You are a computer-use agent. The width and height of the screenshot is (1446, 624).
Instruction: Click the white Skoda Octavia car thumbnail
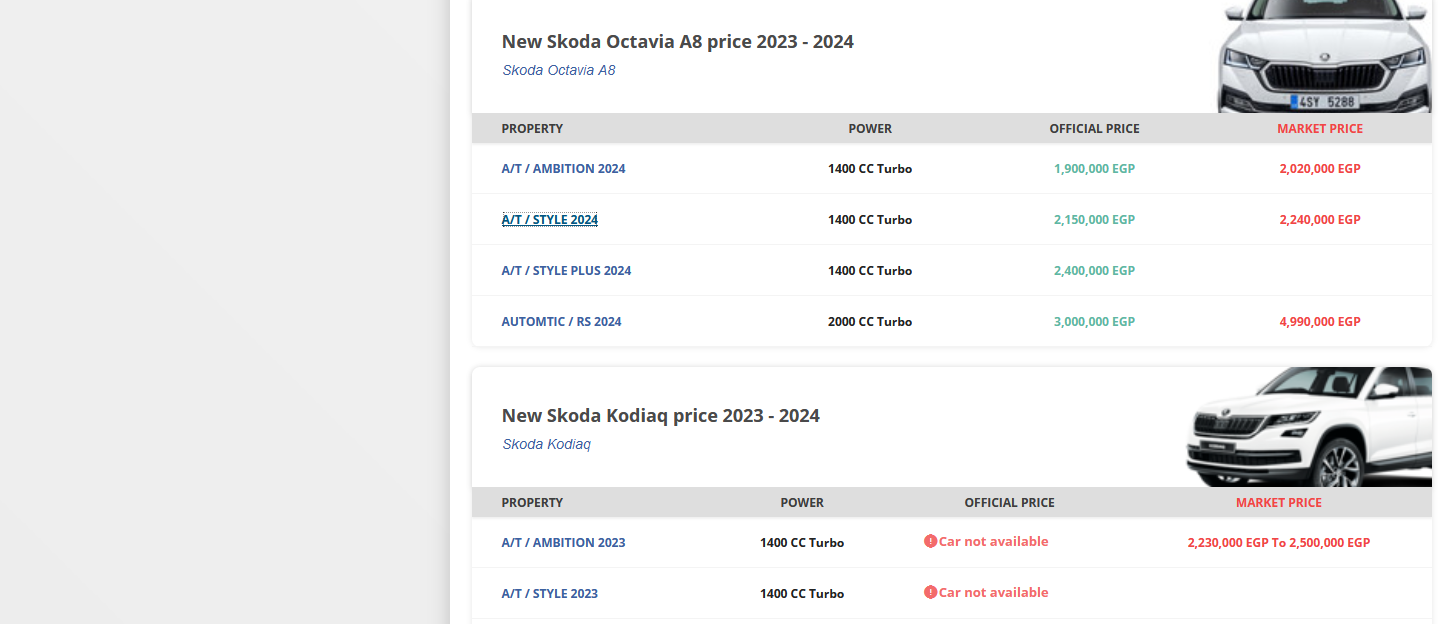point(1324,56)
